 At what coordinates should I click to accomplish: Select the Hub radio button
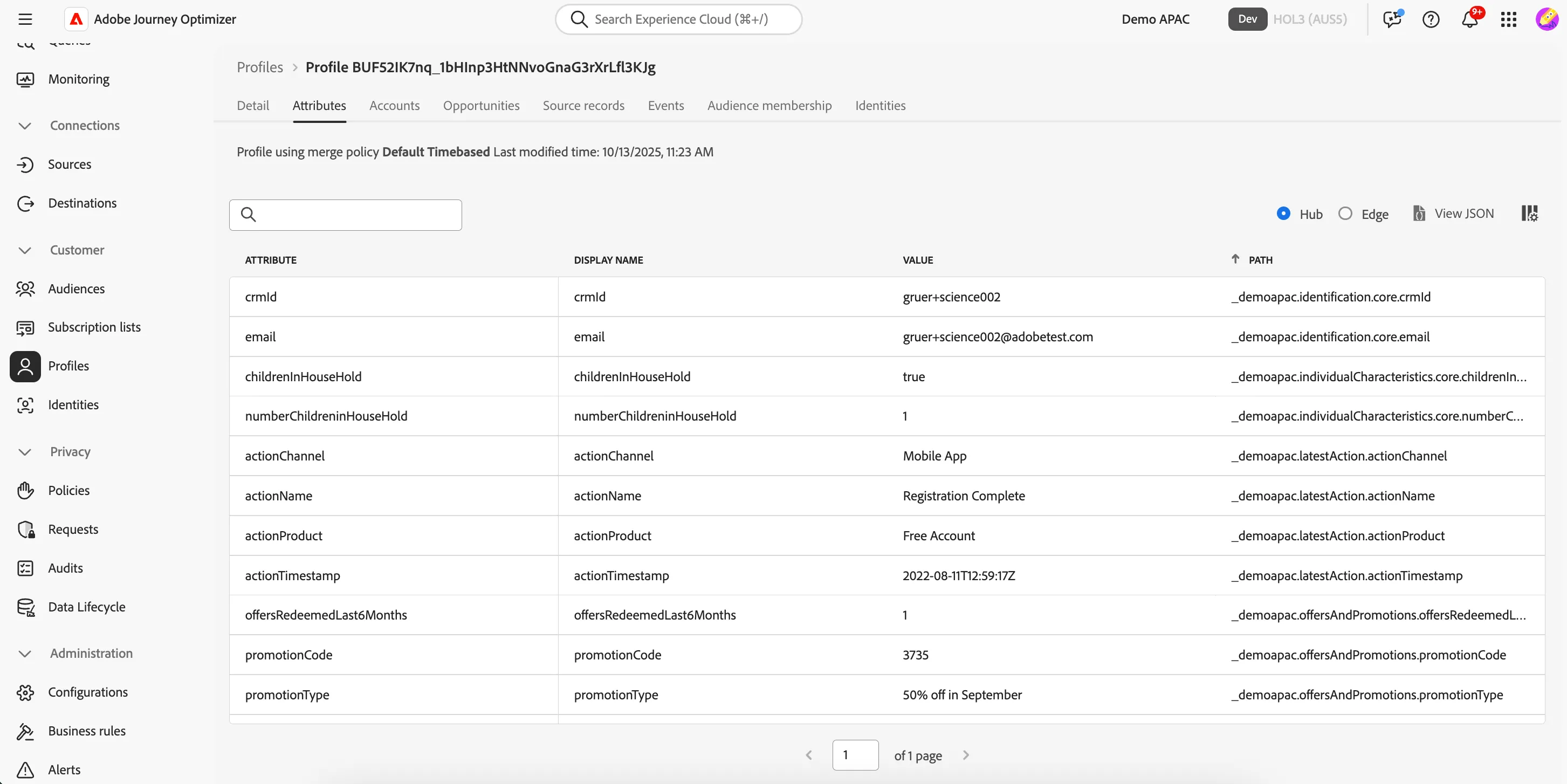click(1283, 214)
